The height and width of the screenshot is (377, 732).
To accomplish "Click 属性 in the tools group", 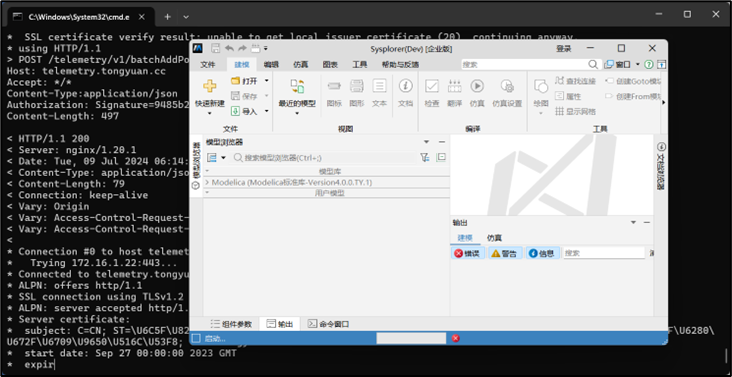I will [569, 96].
